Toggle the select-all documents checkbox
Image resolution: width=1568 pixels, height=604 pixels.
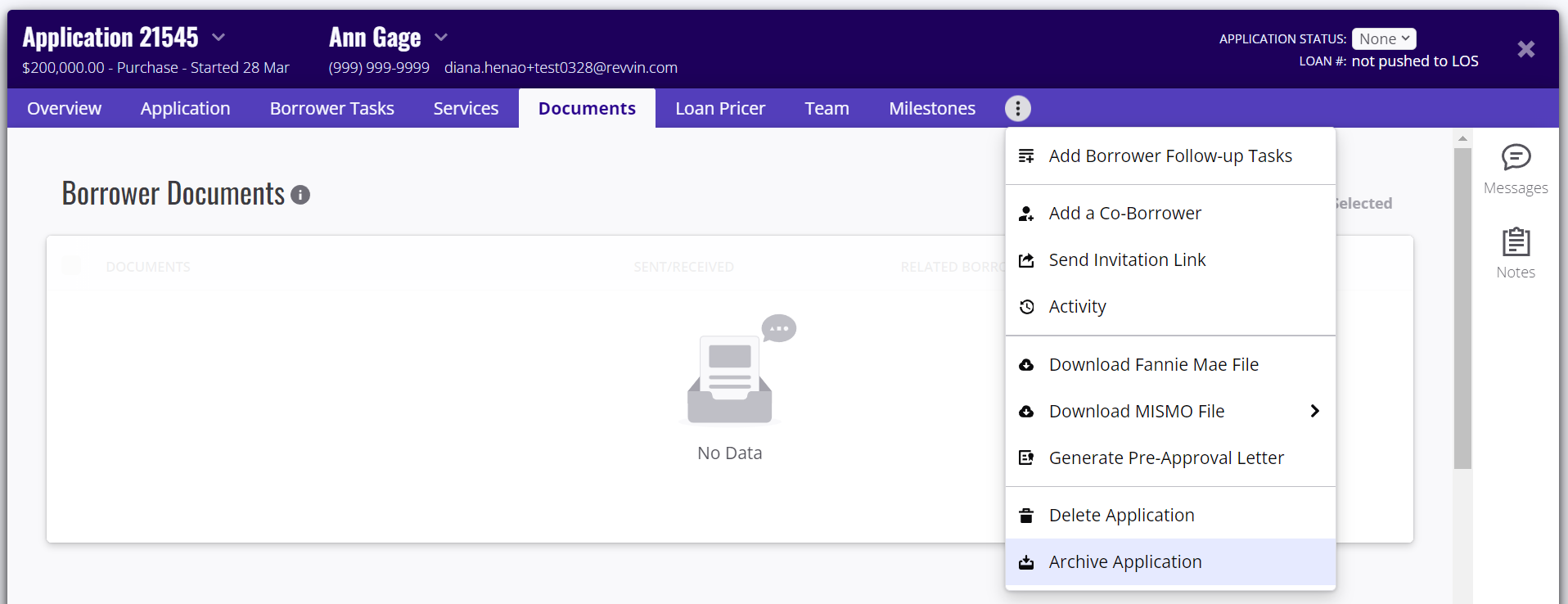click(71, 265)
